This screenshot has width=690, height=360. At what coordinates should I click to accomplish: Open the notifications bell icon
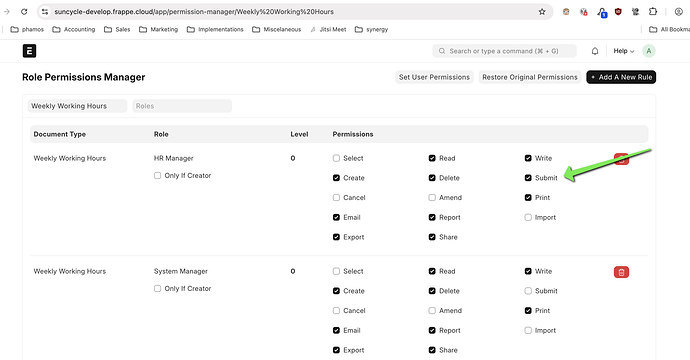tap(595, 51)
